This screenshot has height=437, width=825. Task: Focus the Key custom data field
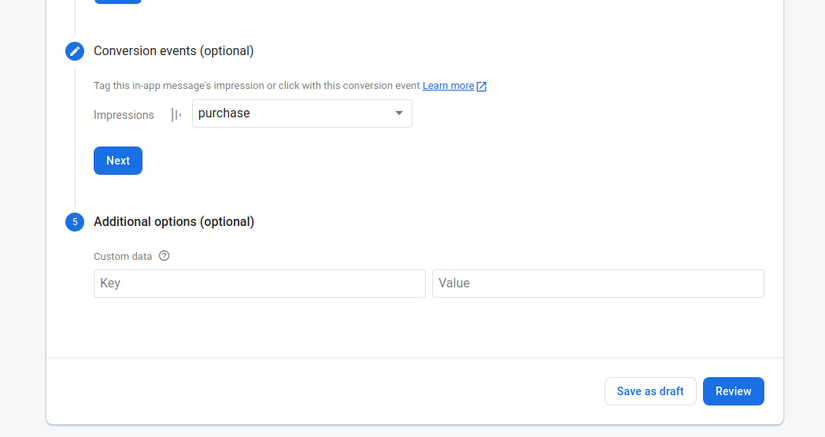click(x=259, y=283)
